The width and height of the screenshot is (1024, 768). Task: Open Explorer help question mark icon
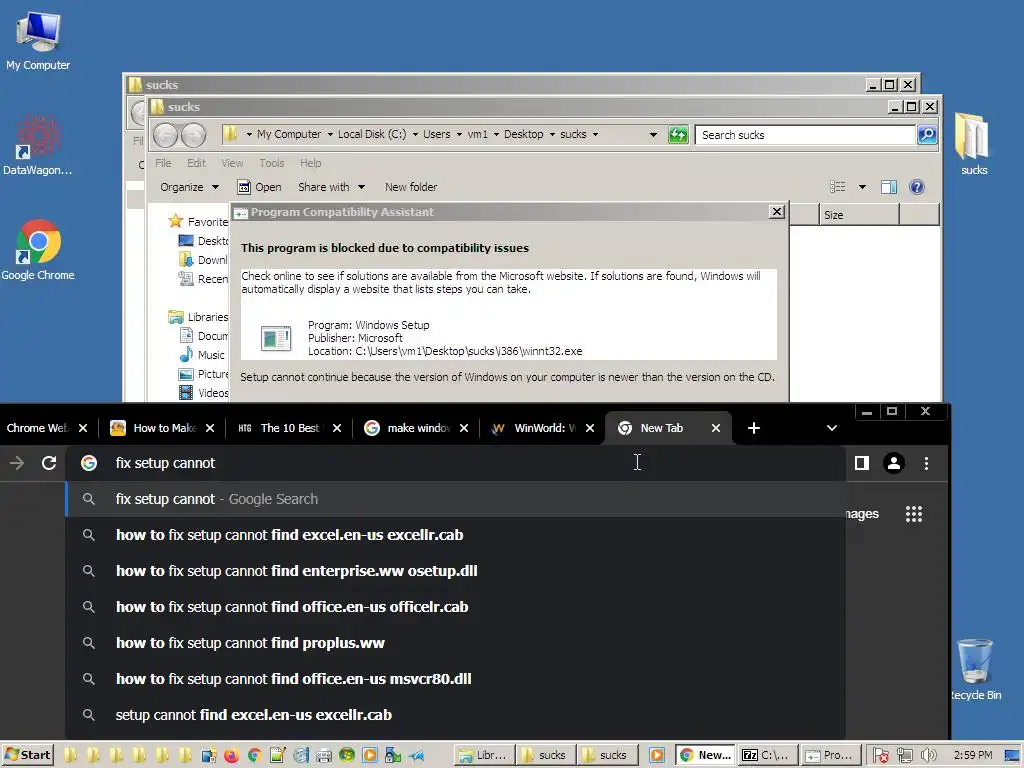click(x=917, y=187)
